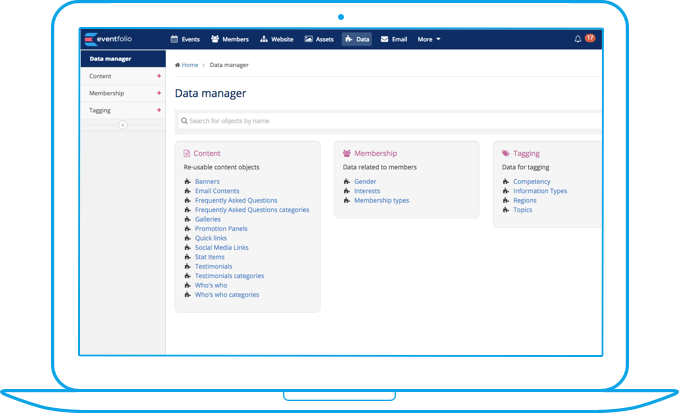Open the Members menu
This screenshot has height=413, width=679.
pos(230,39)
